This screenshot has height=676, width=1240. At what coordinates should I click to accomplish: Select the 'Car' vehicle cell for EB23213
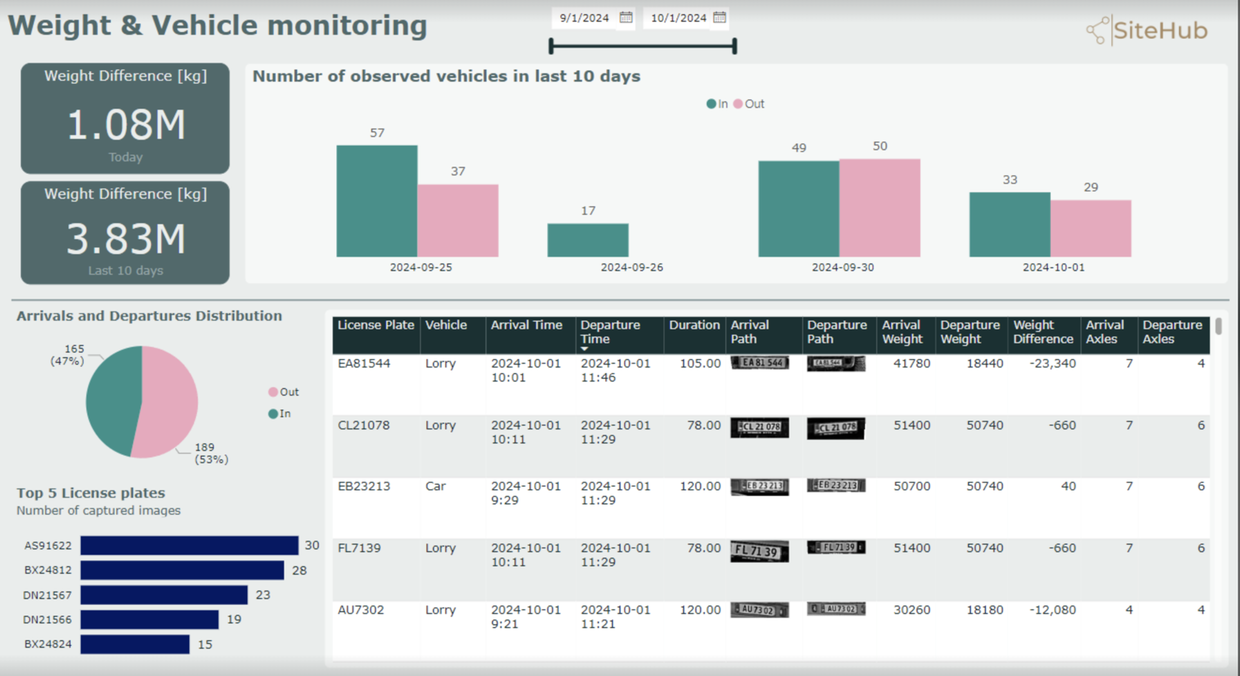(x=436, y=487)
